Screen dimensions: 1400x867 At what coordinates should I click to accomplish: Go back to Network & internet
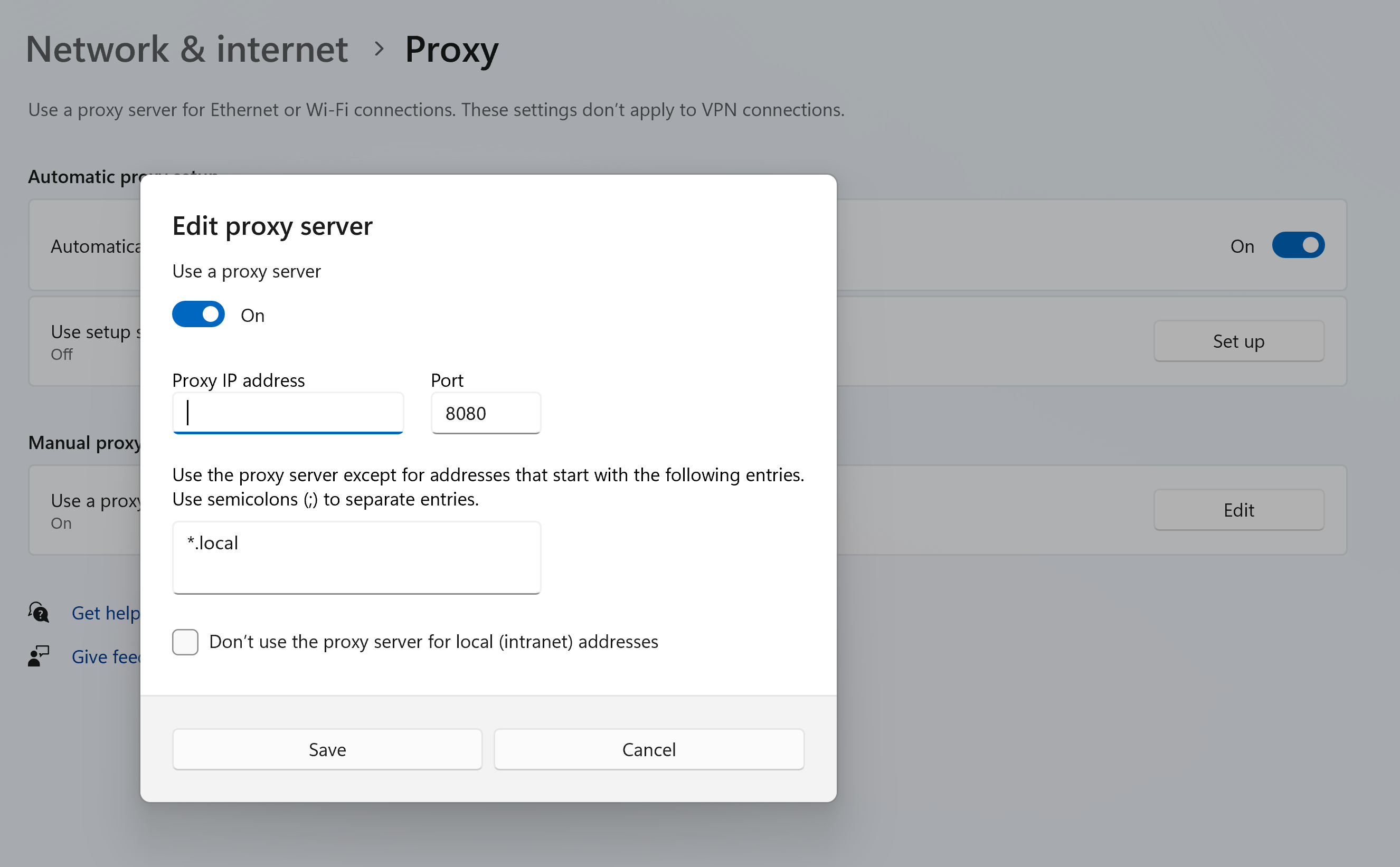click(187, 49)
